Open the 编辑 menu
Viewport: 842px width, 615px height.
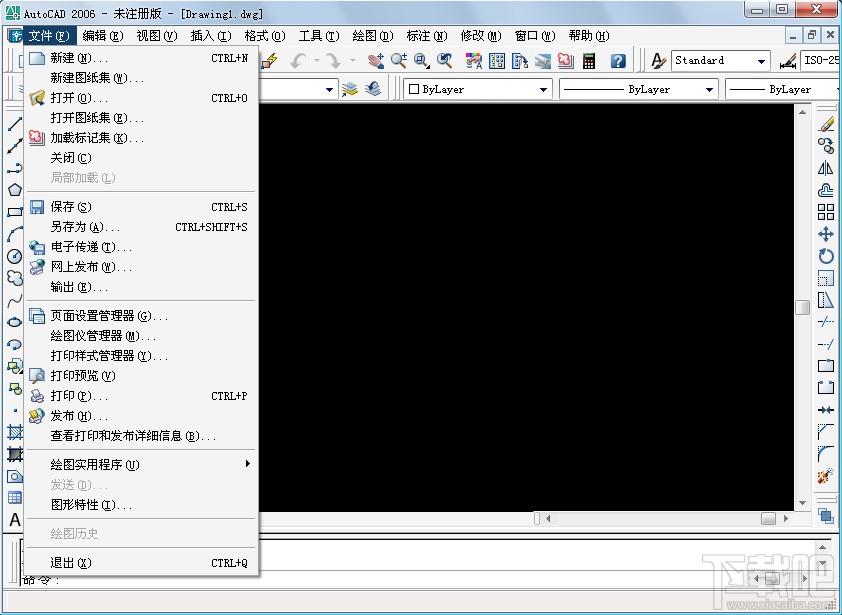coord(98,35)
